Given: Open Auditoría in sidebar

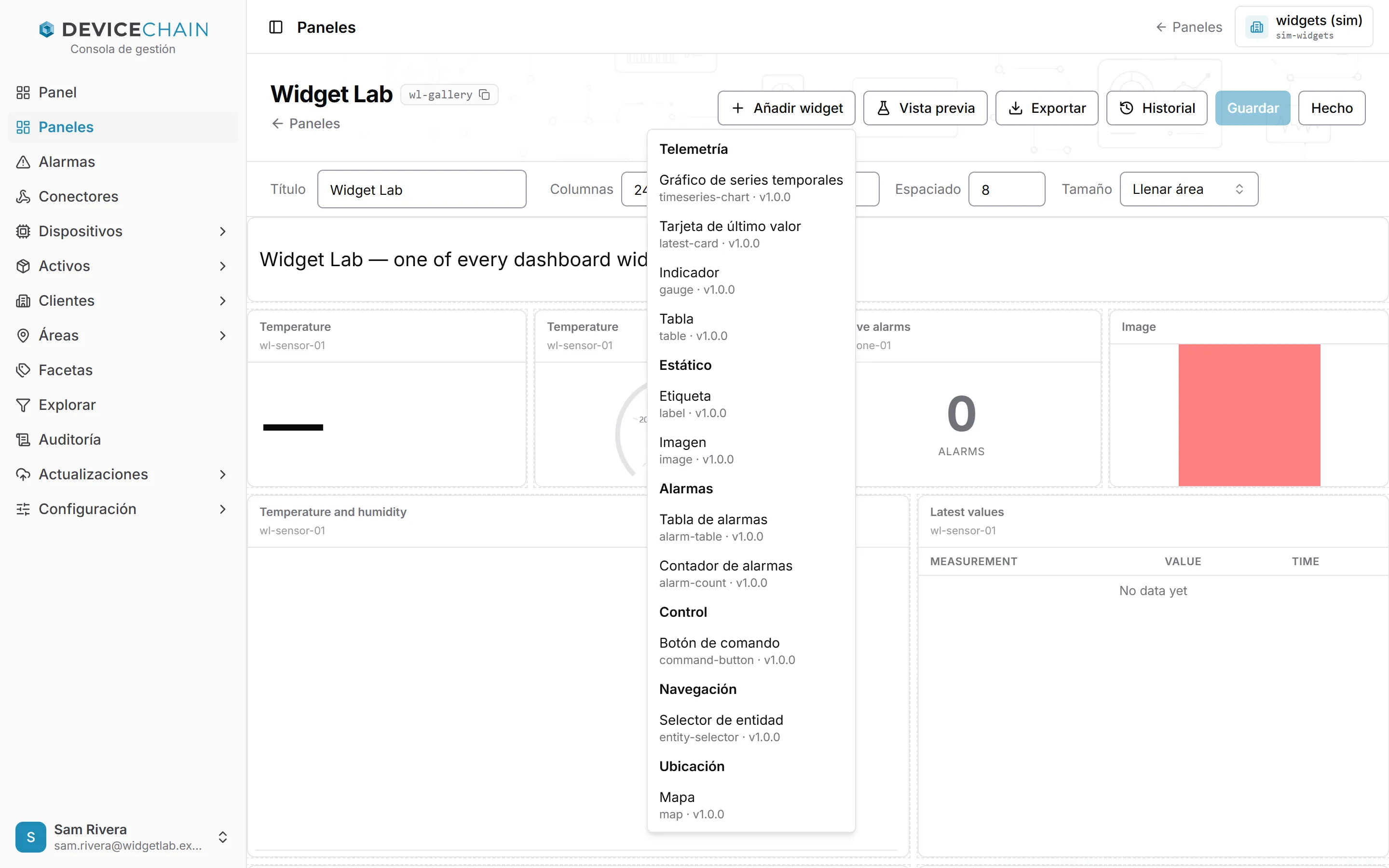Looking at the screenshot, I should pyautogui.click(x=122, y=439).
